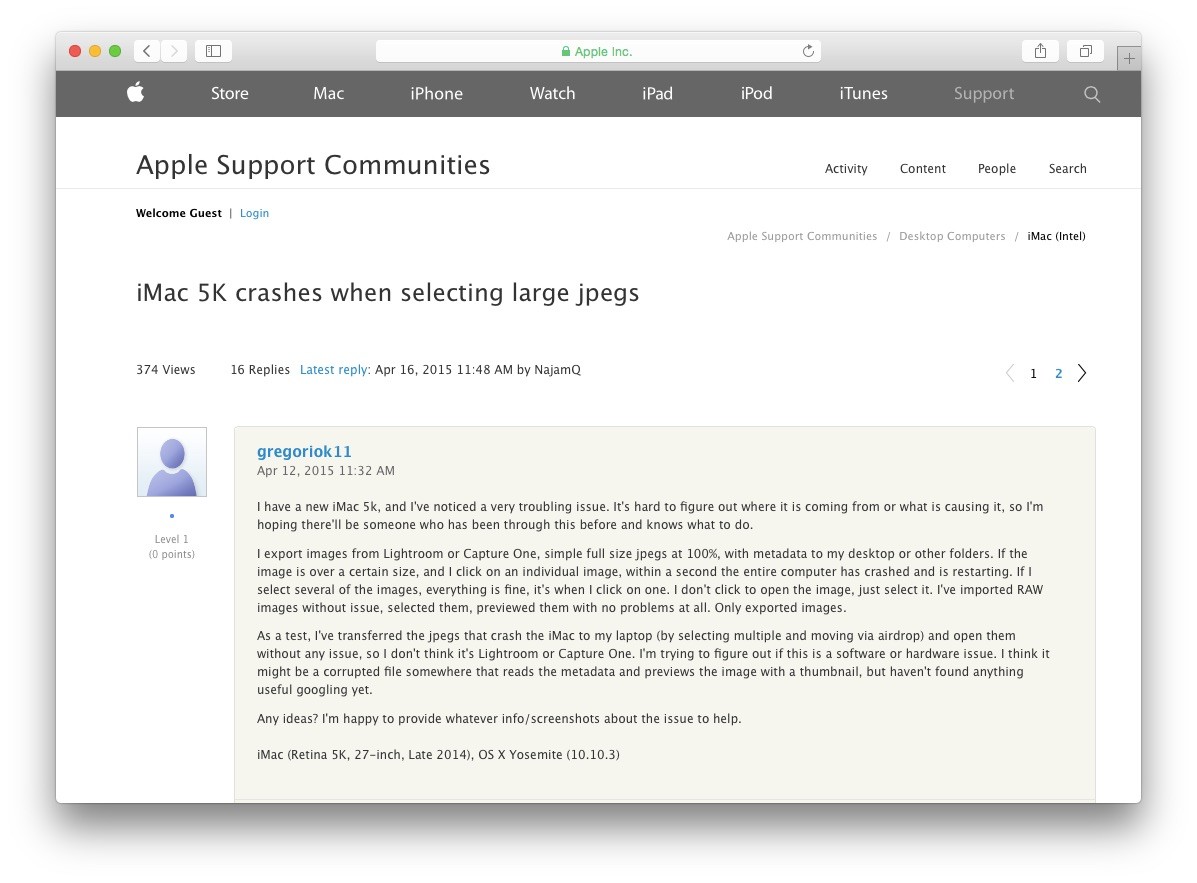The width and height of the screenshot is (1197, 883).
Task: Click the iMac (Intel) breadcrumb
Action: point(1057,236)
